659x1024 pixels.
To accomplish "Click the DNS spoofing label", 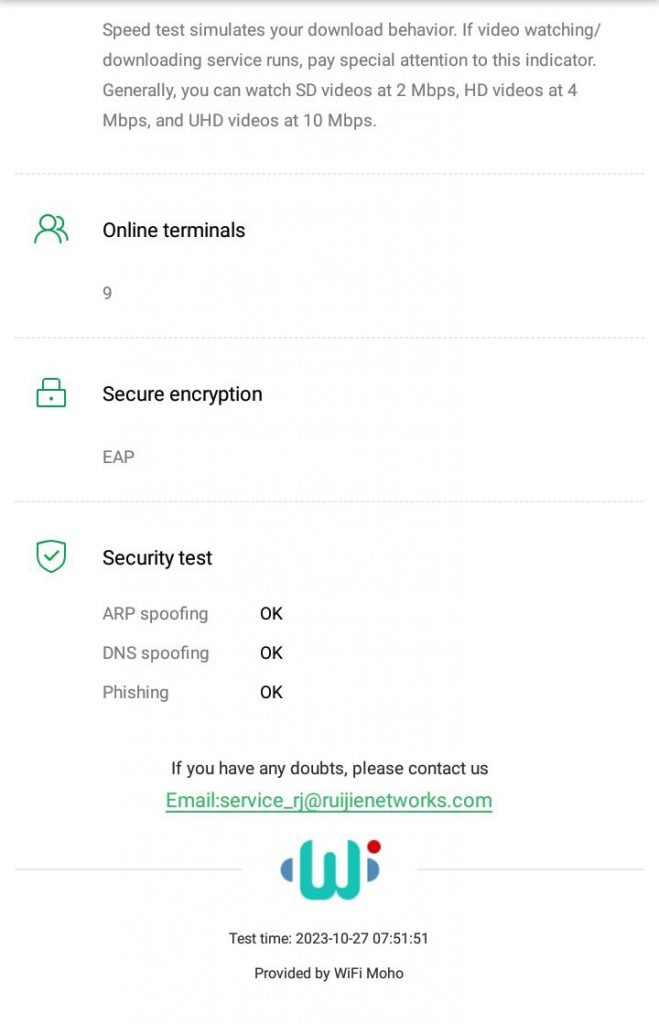I will pyautogui.click(x=155, y=653).
